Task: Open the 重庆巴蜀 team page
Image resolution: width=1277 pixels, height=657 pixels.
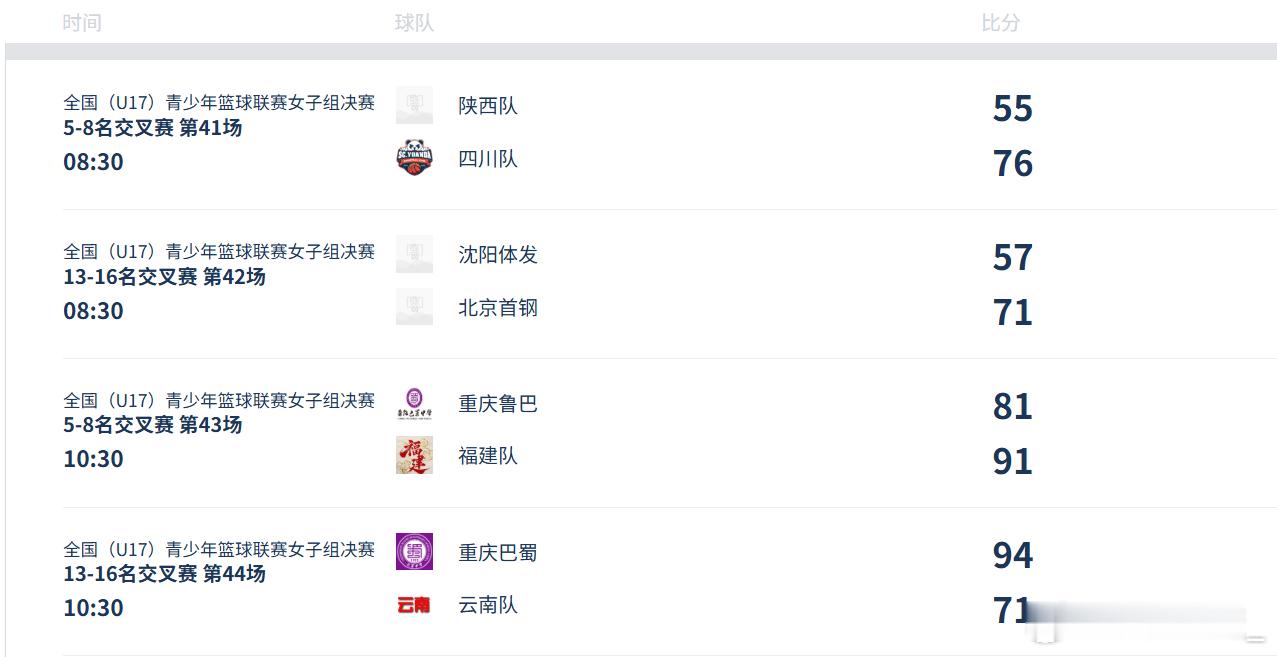Action: pos(498,553)
